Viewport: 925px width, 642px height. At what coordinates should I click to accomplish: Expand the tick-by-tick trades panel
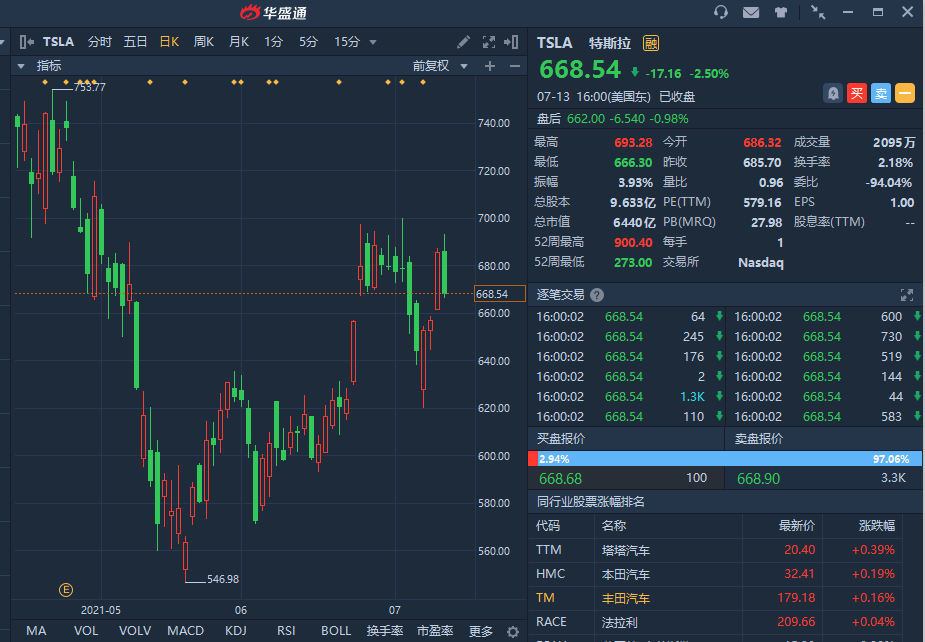coord(907,295)
